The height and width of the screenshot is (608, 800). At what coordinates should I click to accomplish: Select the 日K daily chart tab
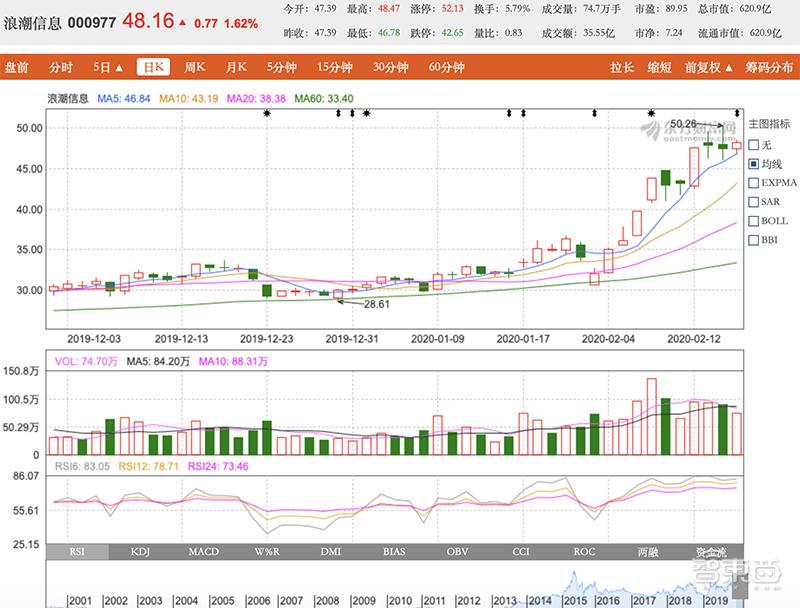(152, 68)
